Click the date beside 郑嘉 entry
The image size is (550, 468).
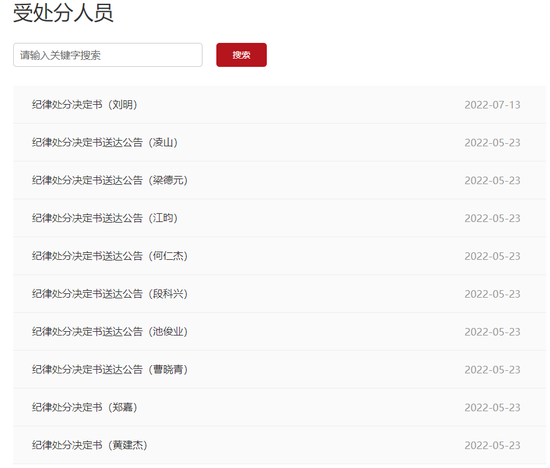point(492,408)
